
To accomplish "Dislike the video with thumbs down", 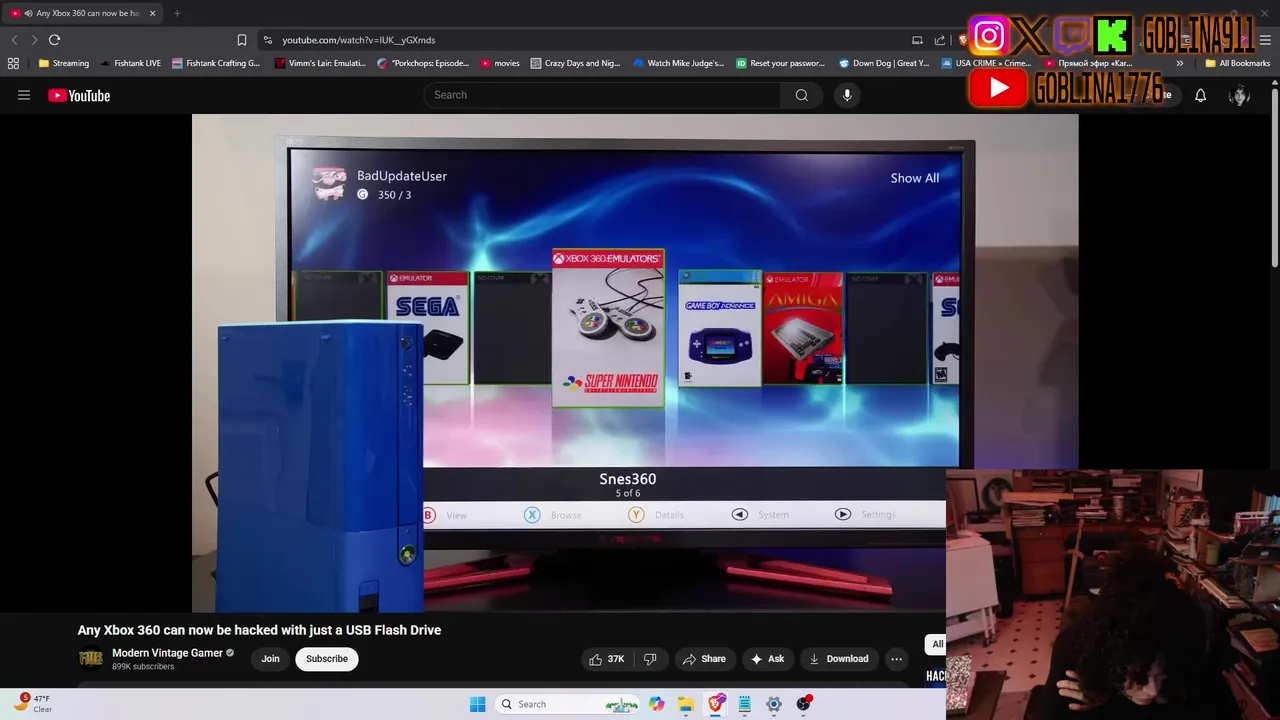I will coord(650,659).
